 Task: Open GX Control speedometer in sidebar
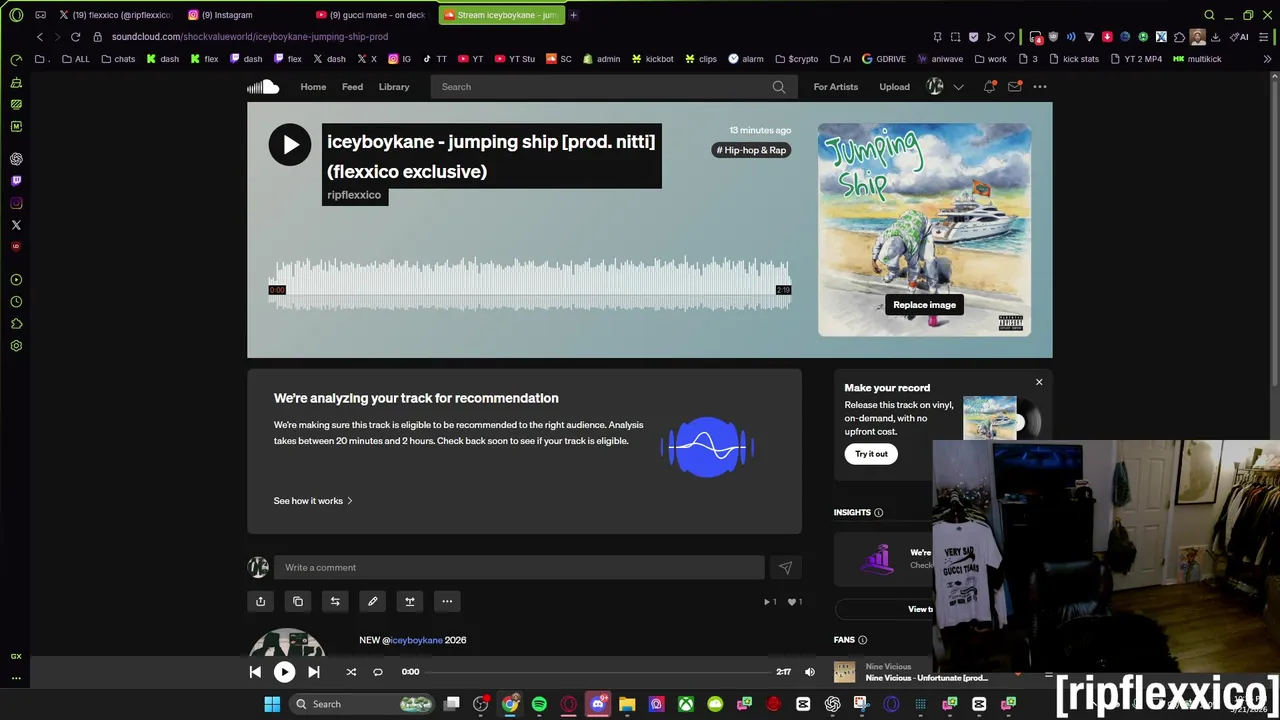pos(16,60)
